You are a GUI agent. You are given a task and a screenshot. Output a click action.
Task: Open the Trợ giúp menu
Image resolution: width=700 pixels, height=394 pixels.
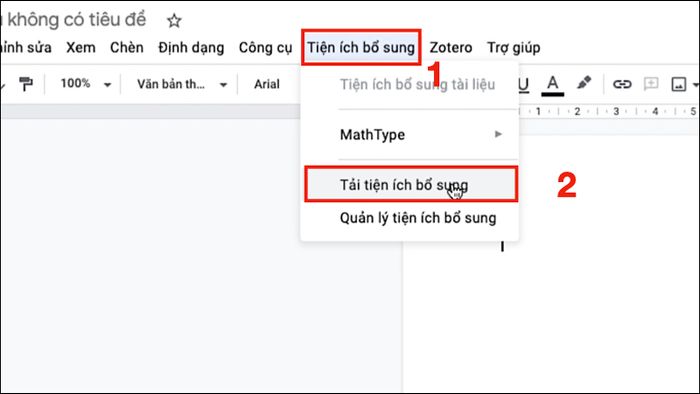[x=513, y=47]
